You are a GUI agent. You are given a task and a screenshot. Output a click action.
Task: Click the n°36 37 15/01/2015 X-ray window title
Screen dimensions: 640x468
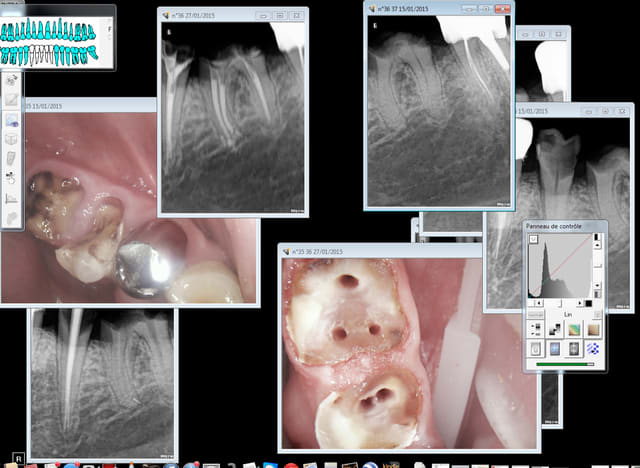(410, 8)
